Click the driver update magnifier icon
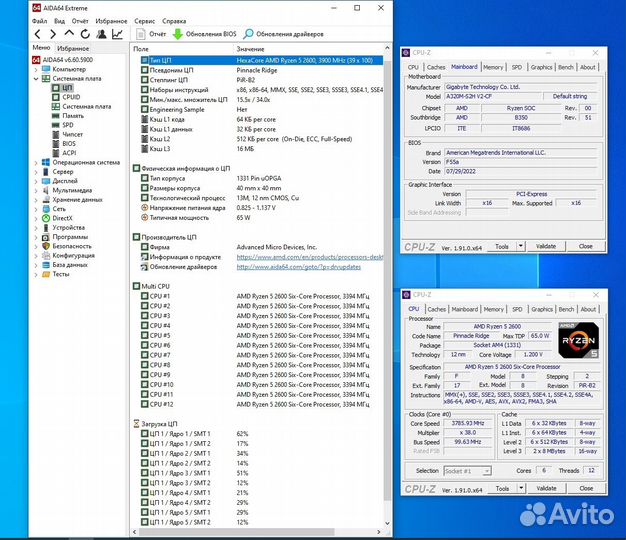Screen dimensions: 626x540 (x=248, y=34)
